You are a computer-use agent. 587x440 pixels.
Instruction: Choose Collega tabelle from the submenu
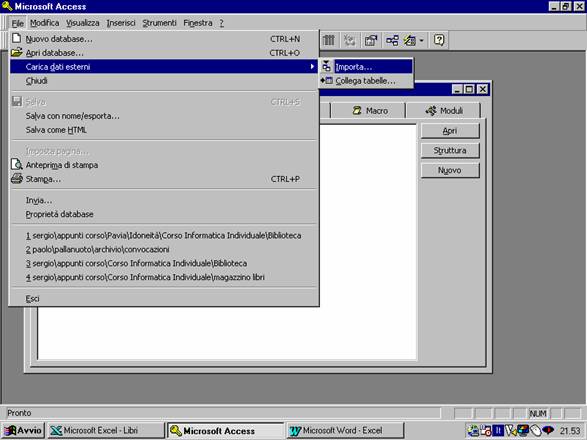[x=366, y=81]
